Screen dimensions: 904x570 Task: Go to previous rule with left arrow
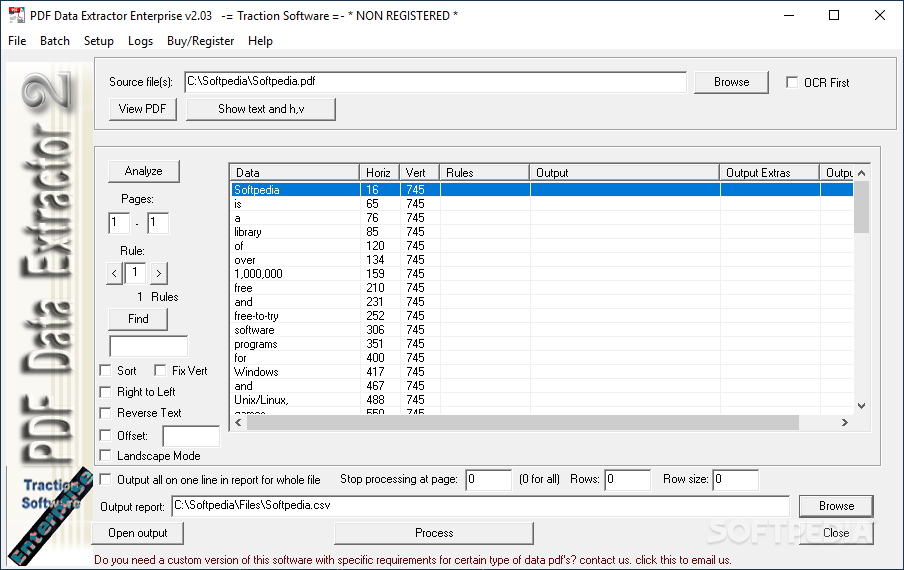tap(114, 273)
